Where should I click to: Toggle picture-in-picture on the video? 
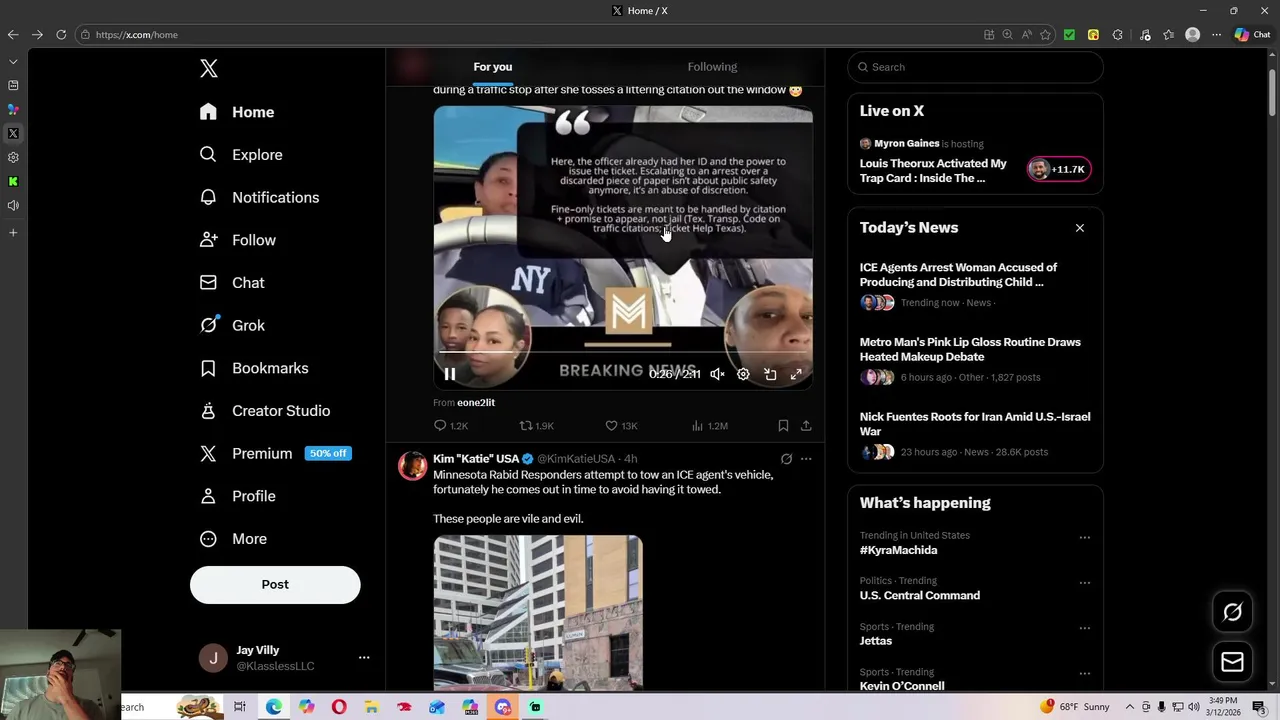770,374
